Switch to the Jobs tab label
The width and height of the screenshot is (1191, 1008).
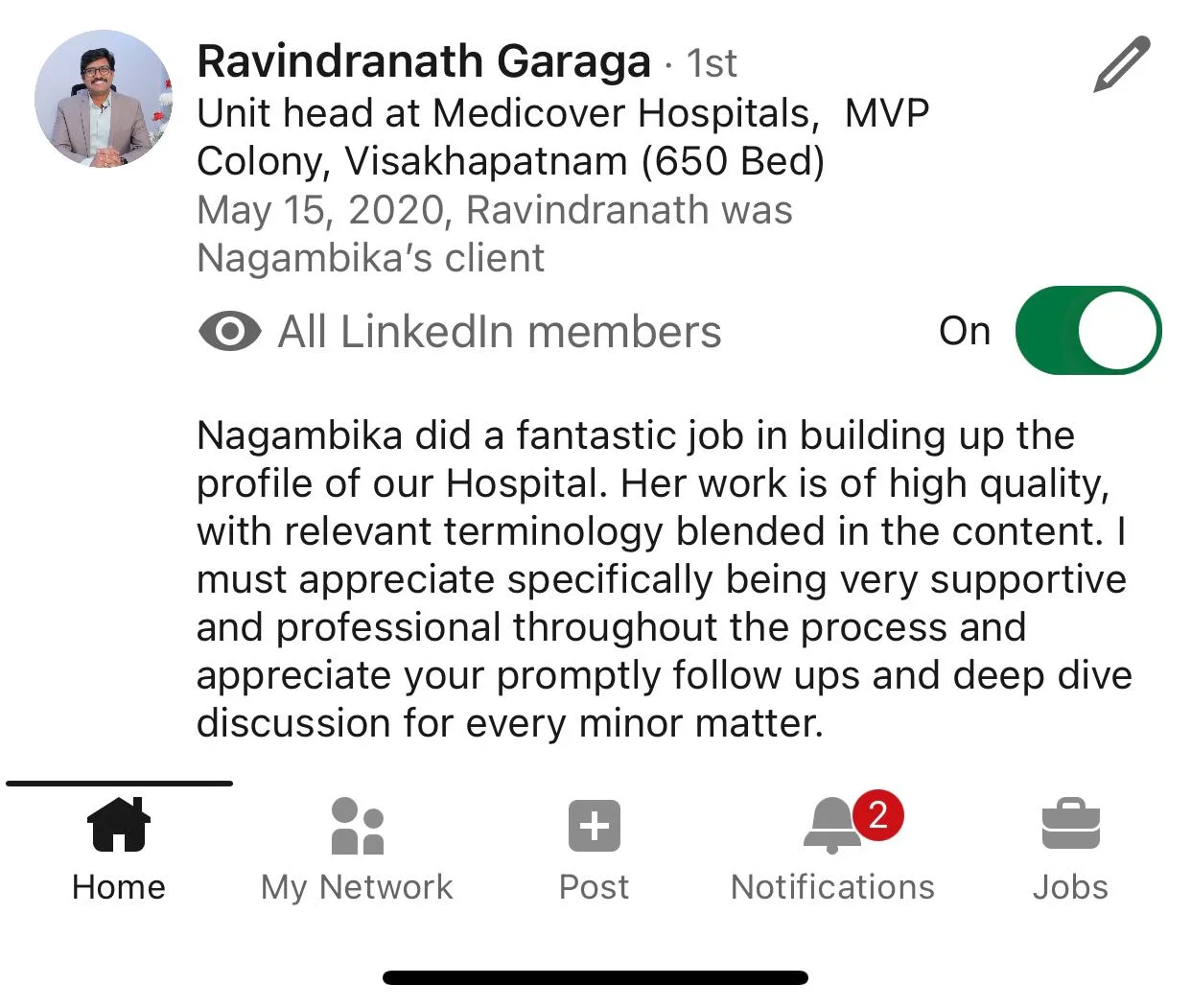(x=1070, y=887)
